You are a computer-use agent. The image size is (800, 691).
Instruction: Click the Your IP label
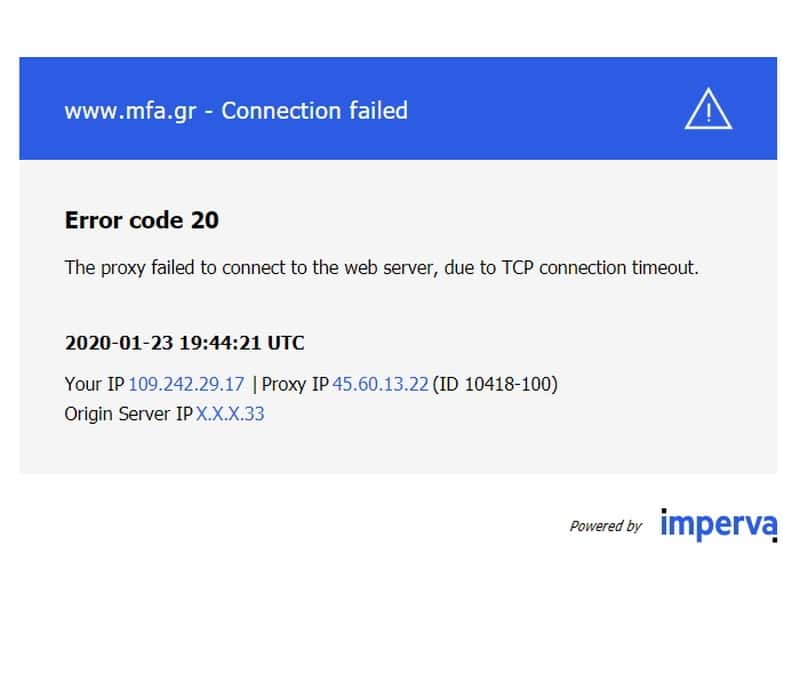(x=94, y=384)
